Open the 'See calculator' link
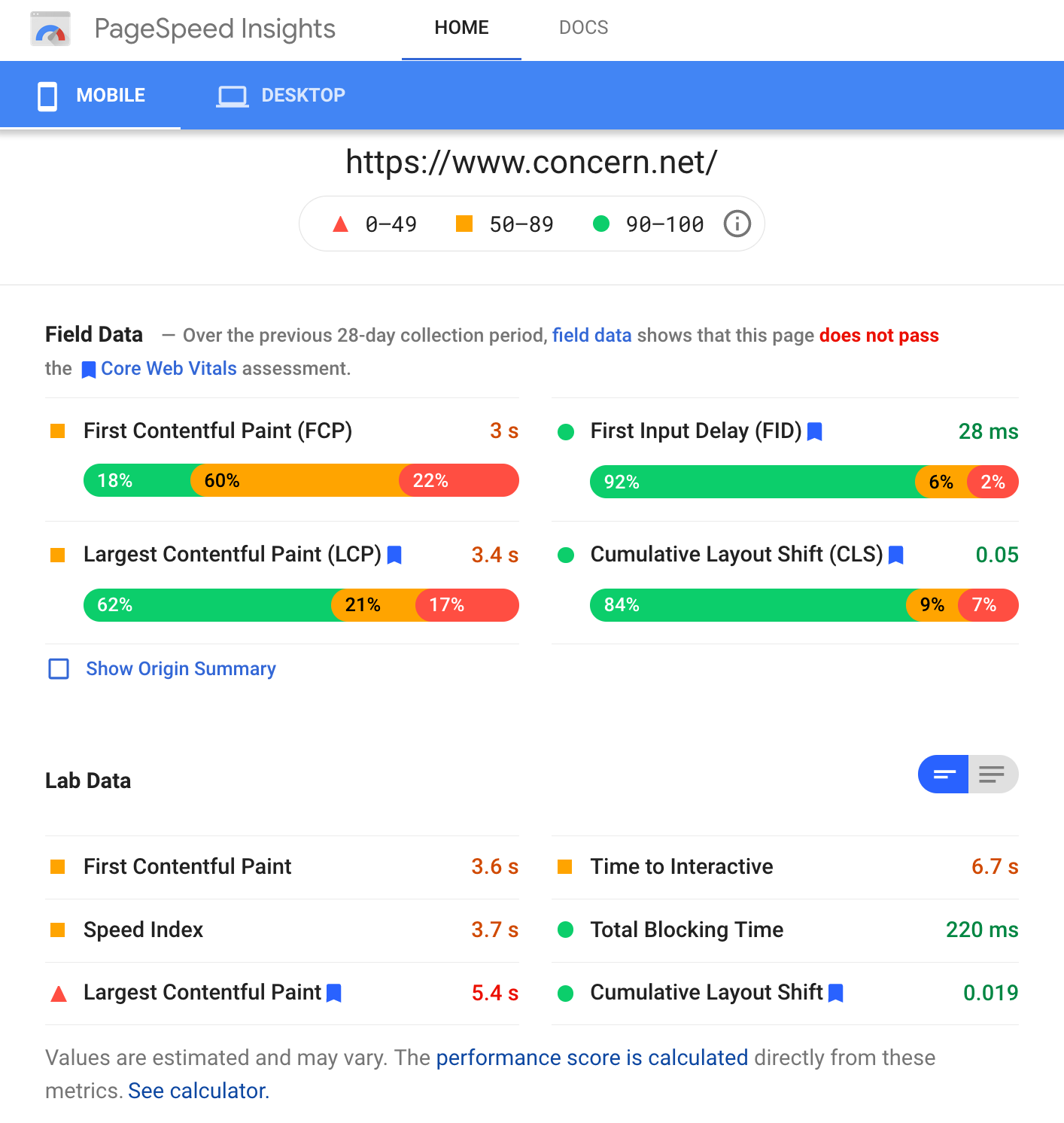 (x=198, y=1091)
